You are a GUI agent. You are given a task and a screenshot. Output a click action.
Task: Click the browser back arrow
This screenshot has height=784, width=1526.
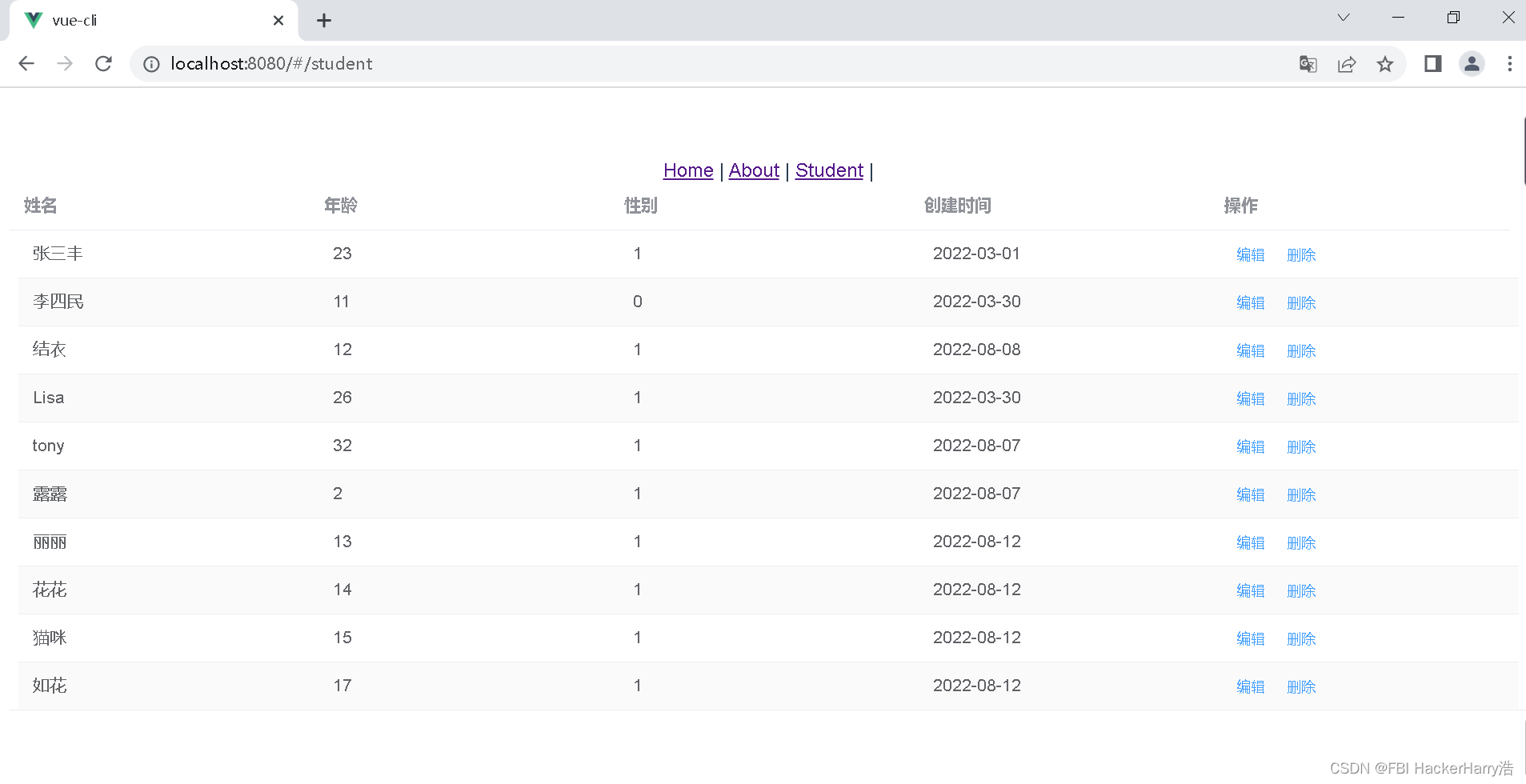tap(26, 64)
